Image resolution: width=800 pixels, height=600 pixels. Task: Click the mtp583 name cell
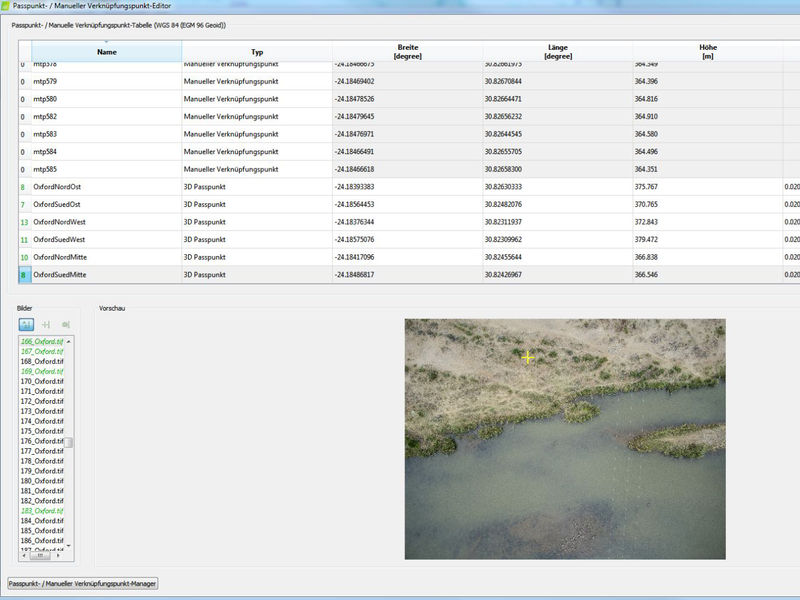click(x=107, y=134)
